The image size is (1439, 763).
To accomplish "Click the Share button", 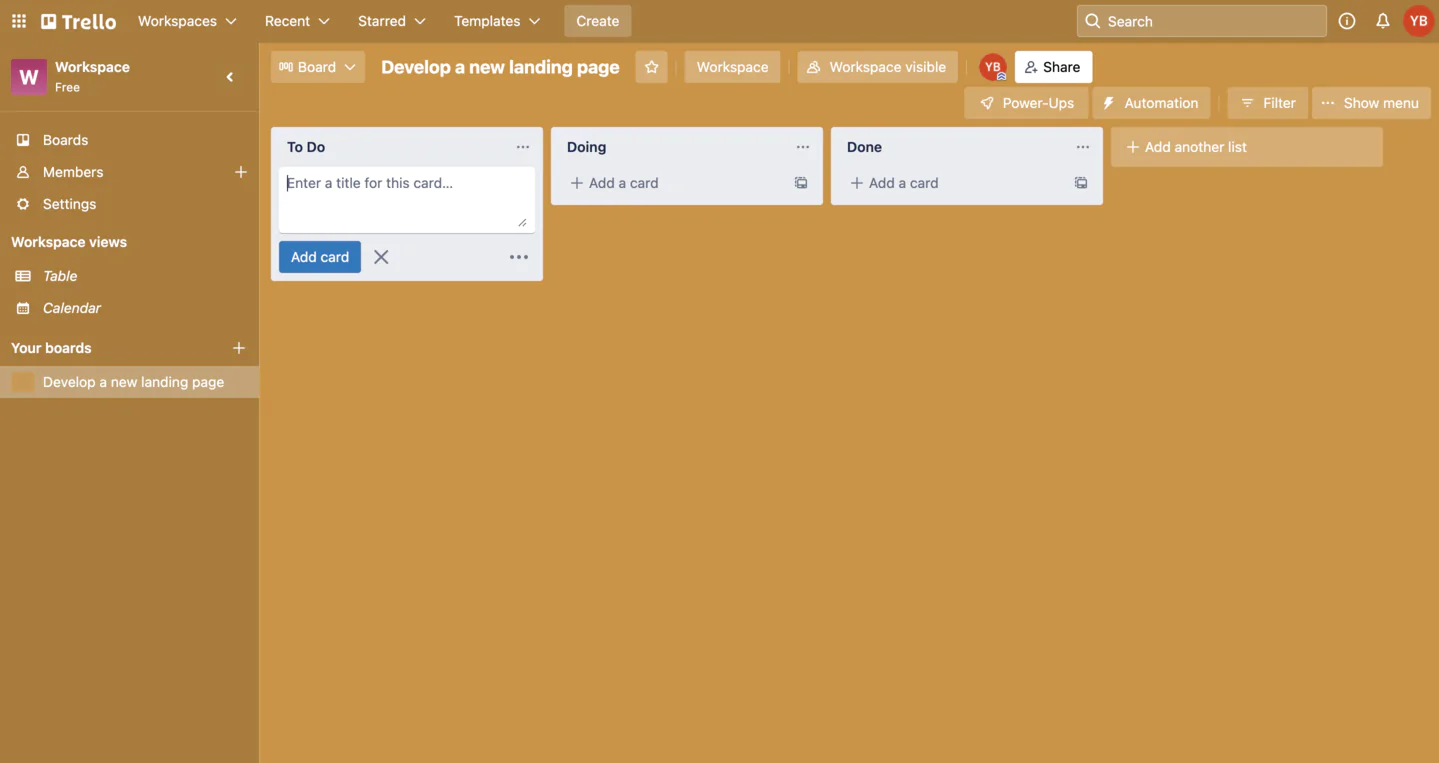I will tap(1052, 66).
